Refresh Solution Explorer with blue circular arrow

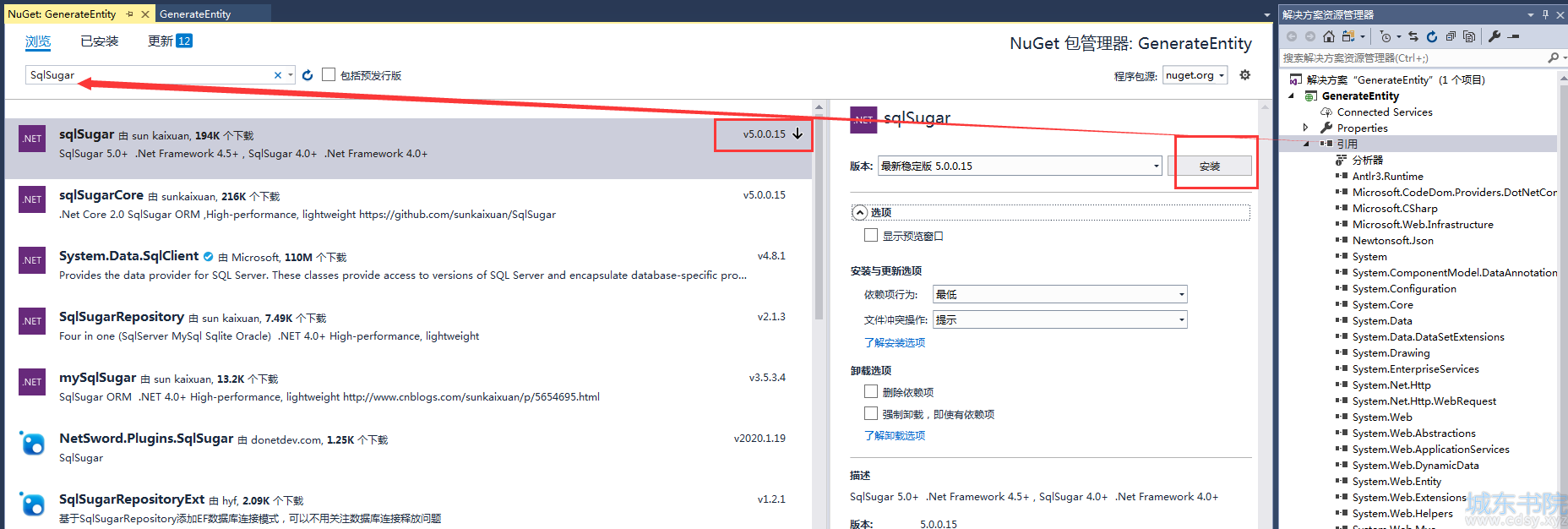pos(1432,36)
